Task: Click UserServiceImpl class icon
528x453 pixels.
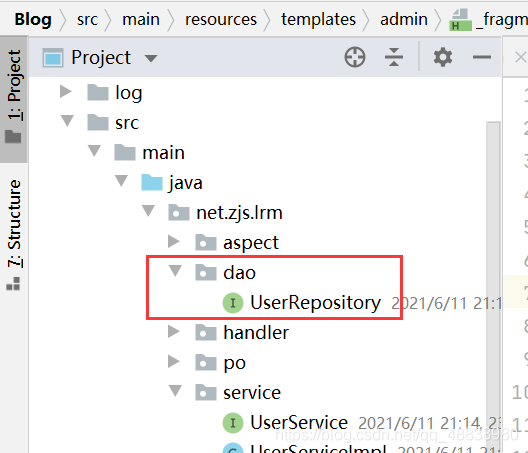Action: pyautogui.click(x=233, y=448)
